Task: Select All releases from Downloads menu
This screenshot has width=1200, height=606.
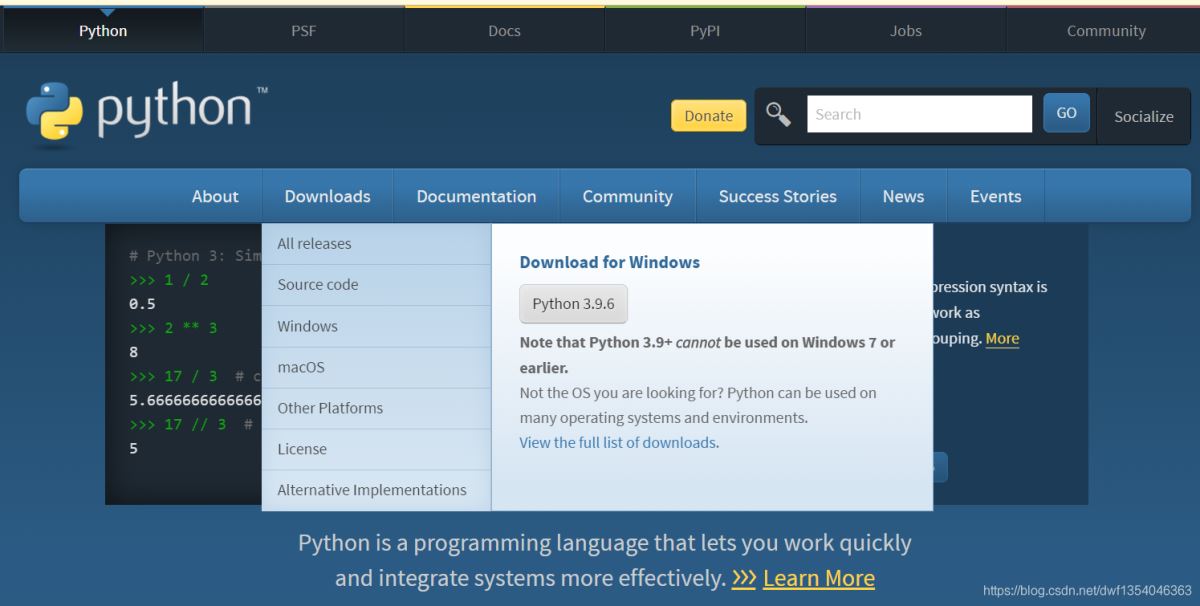Action: pos(314,244)
